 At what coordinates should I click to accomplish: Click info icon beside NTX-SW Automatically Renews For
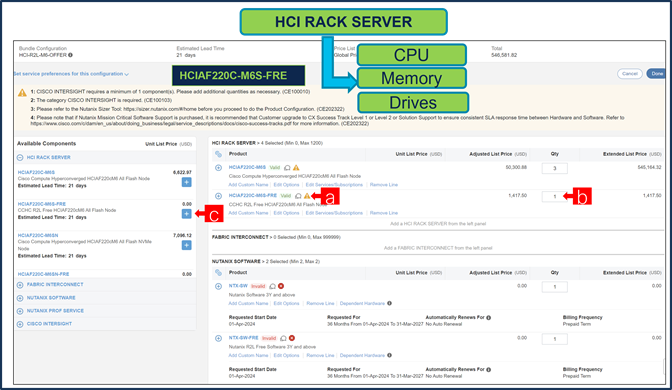[489, 318]
